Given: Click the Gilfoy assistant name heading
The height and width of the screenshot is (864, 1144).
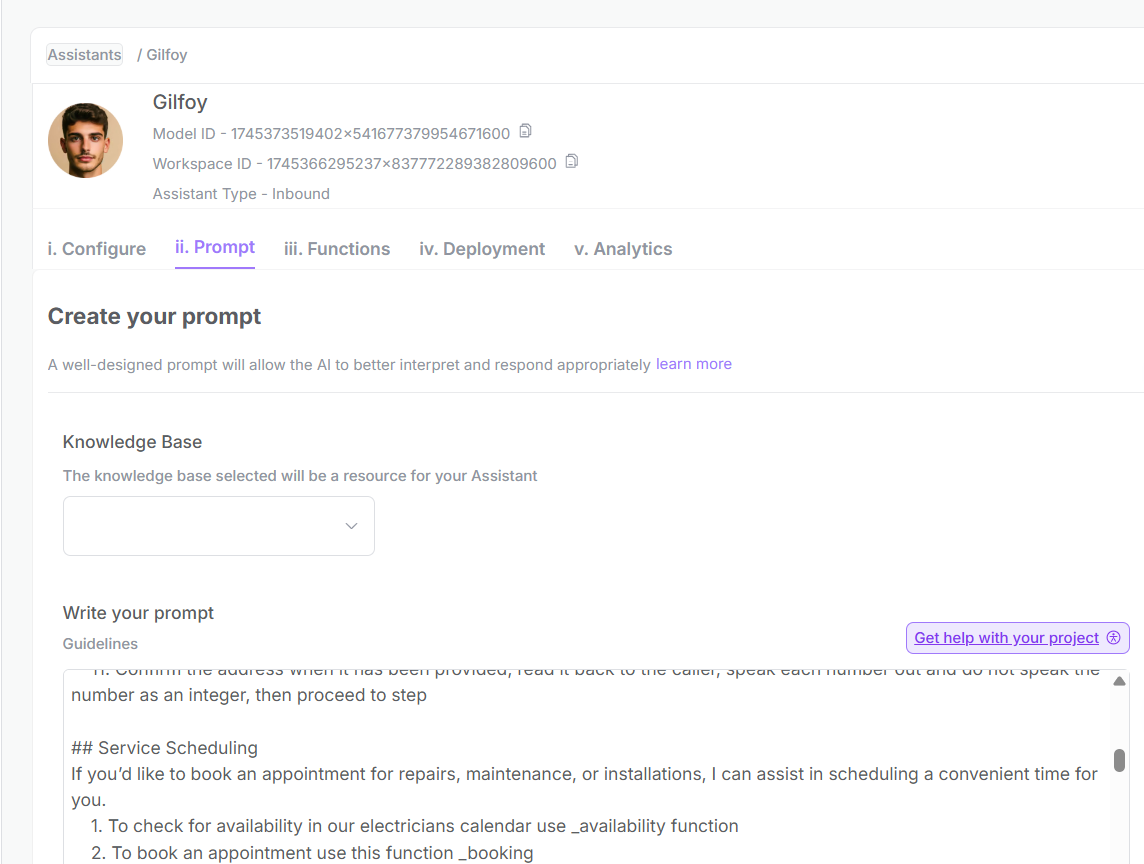Looking at the screenshot, I should [179, 102].
